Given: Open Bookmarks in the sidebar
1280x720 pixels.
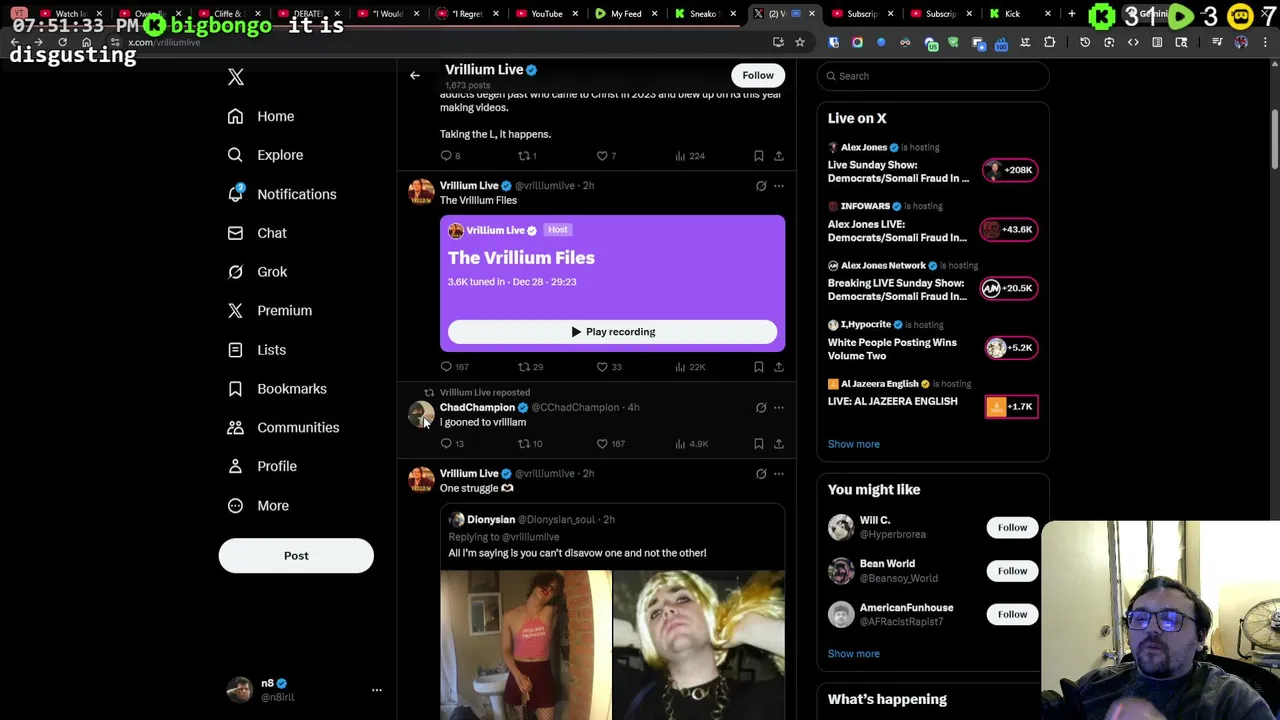Looking at the screenshot, I should point(277,389).
